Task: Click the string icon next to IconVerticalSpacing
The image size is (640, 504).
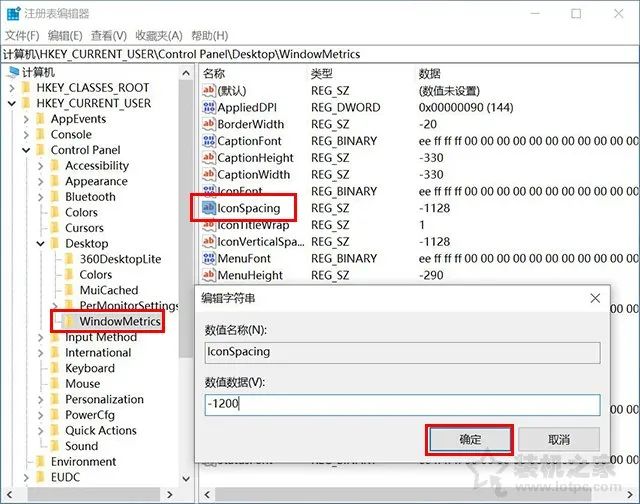Action: tap(209, 241)
